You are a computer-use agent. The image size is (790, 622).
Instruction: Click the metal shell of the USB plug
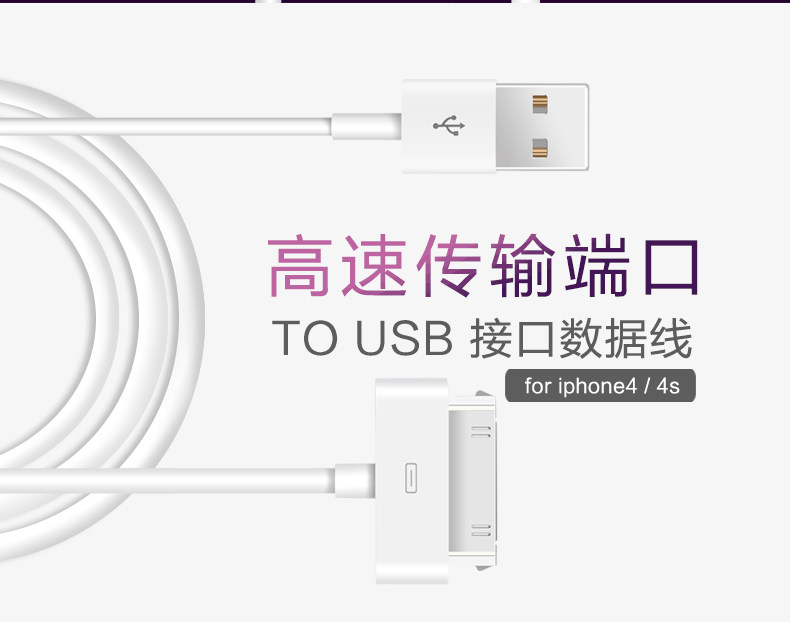click(542, 126)
